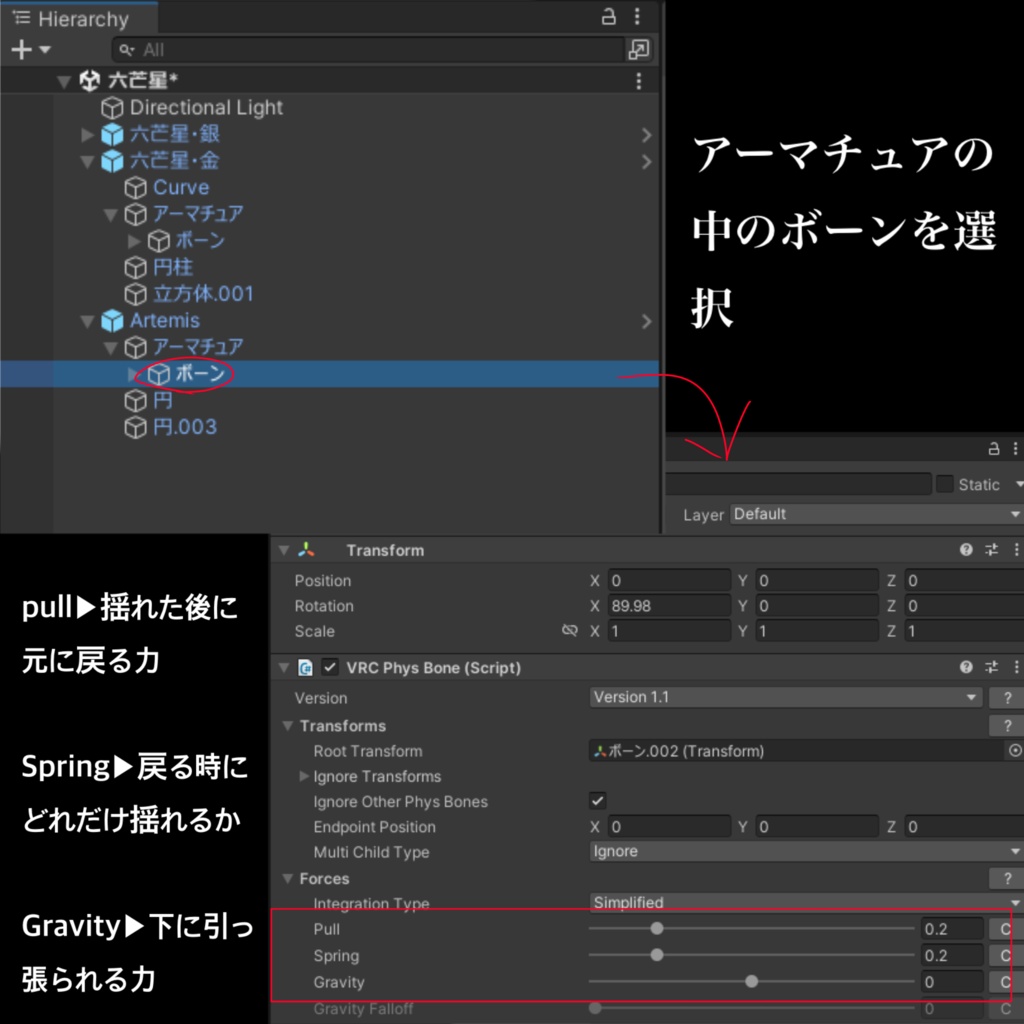The image size is (1024, 1024).
Task: Collapse the Forces section
Action: point(287,879)
